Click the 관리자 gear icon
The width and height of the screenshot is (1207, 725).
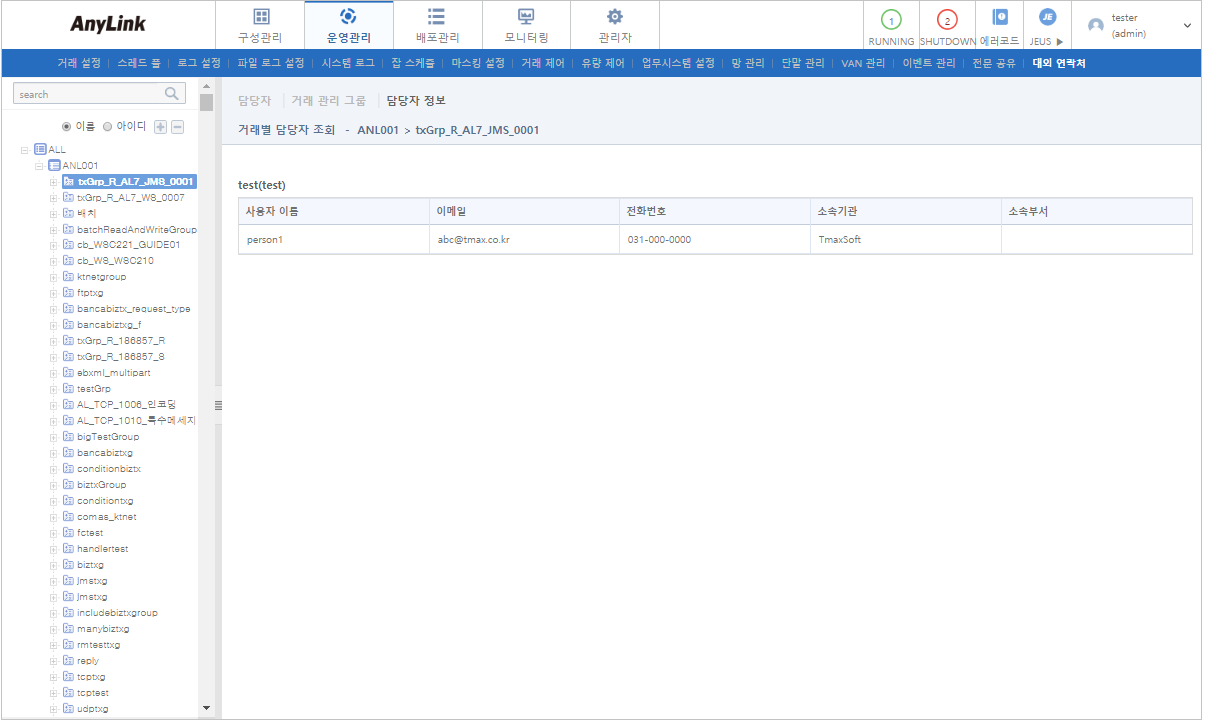[615, 17]
